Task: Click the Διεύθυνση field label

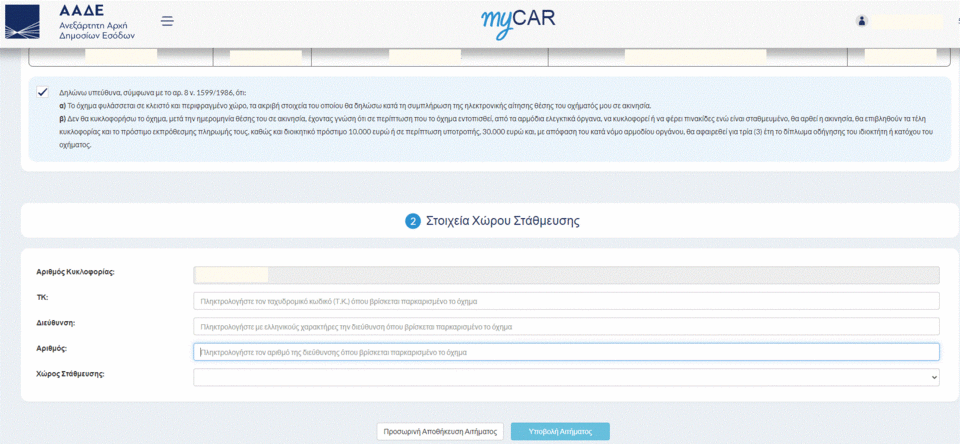Action: point(56,322)
